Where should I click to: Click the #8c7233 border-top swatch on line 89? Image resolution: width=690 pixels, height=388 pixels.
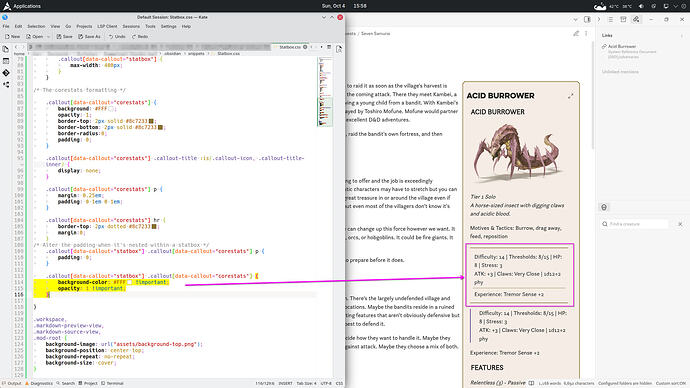pos(151,121)
